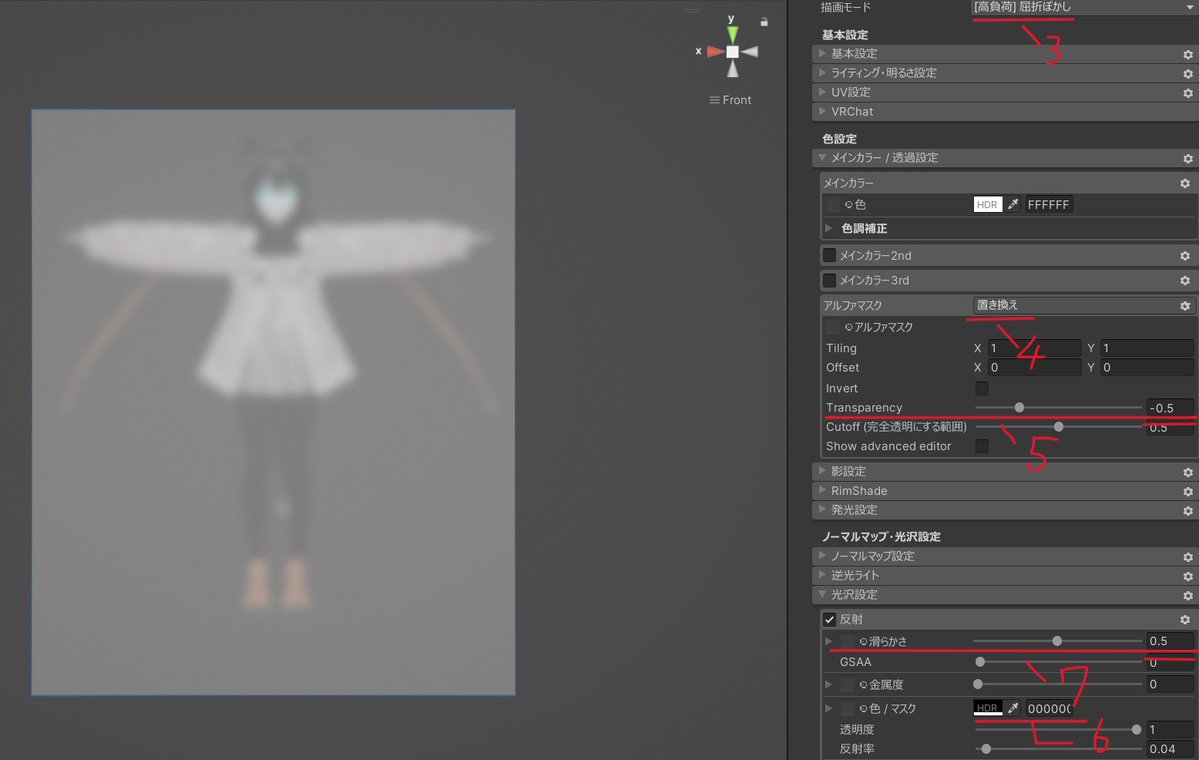This screenshot has height=760, width=1199.
Task: Click the gear icon on the 光沢設定 header
Action: pos(1186,594)
